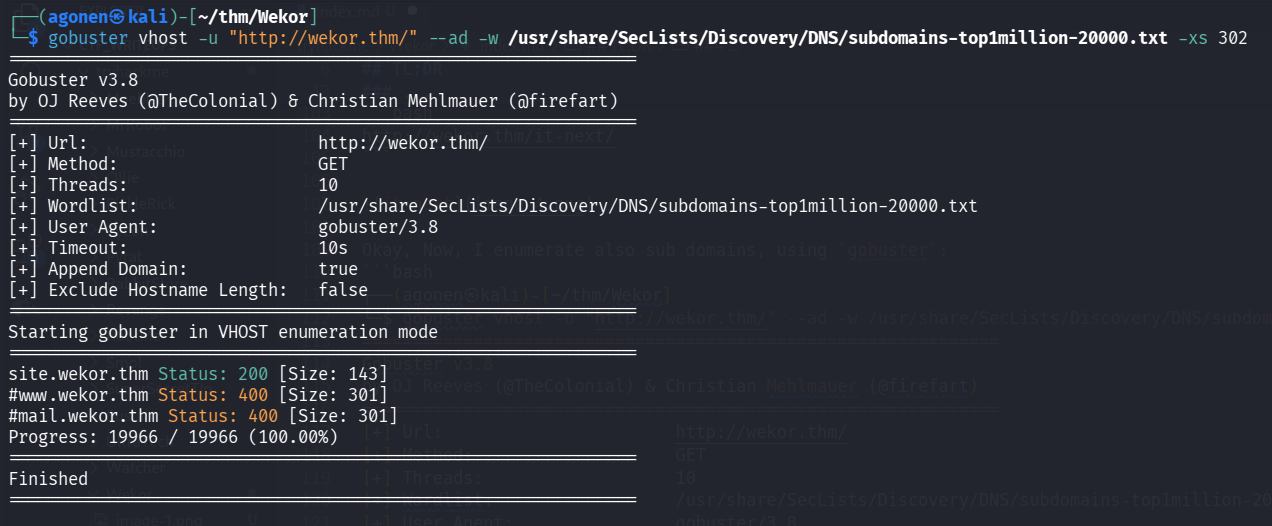
Task: Click the Wordlist path value in settings
Action: click(647, 206)
